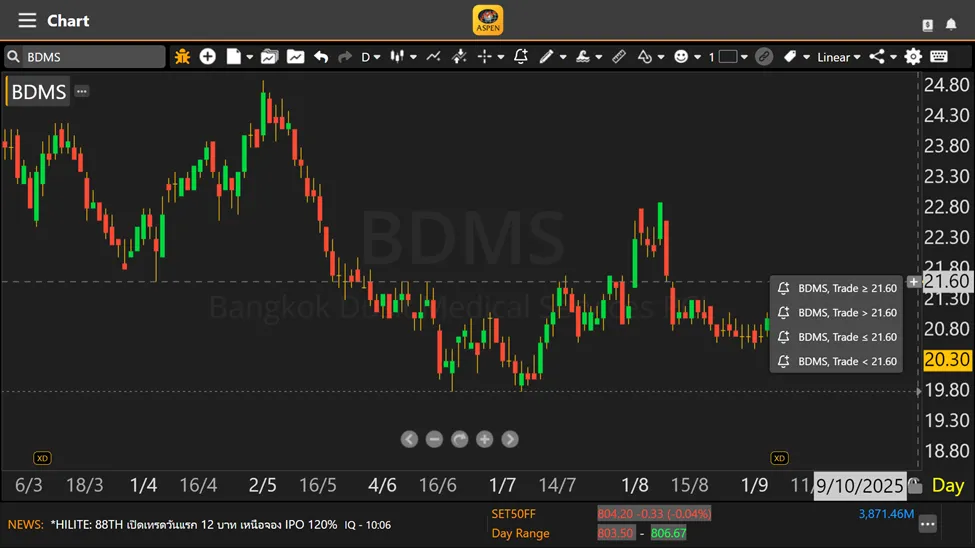975x548 pixels.
Task: Click the bug indicator icon
Action: (x=182, y=57)
